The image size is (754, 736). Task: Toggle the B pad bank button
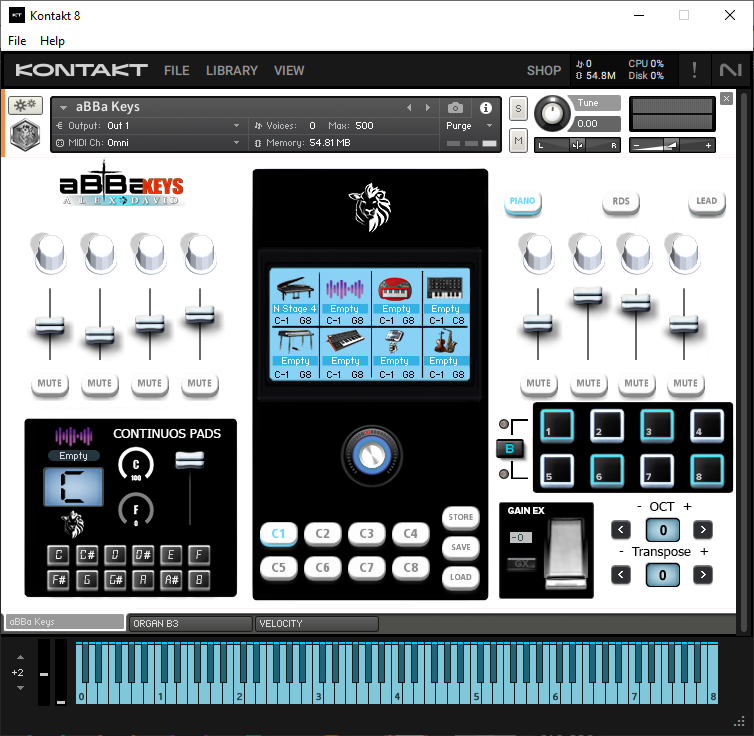(510, 449)
